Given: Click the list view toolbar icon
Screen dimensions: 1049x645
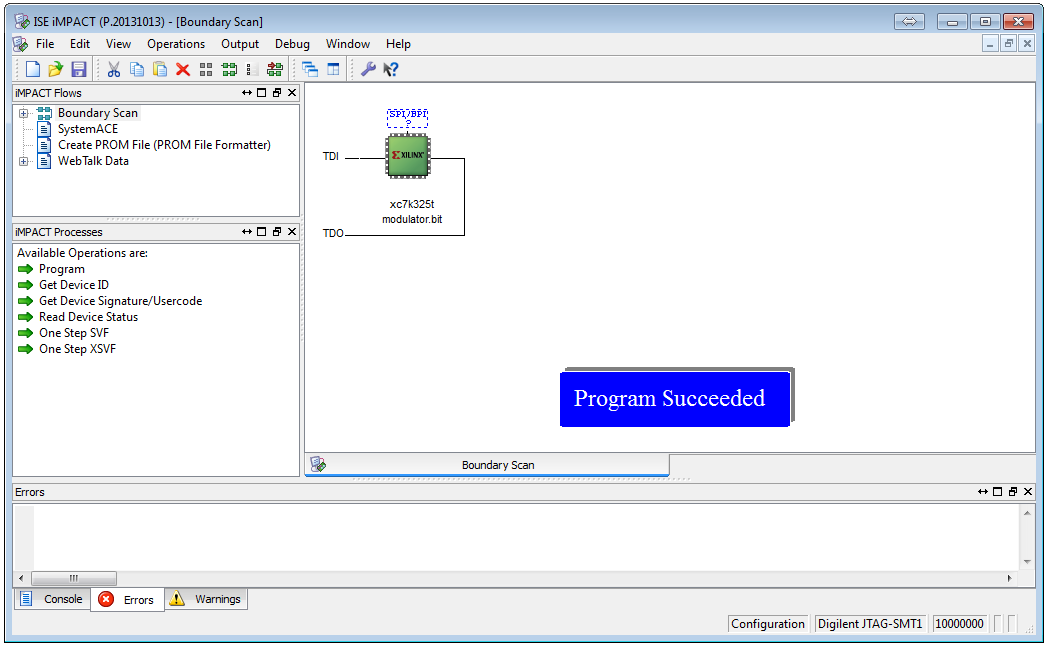Looking at the screenshot, I should tap(251, 69).
